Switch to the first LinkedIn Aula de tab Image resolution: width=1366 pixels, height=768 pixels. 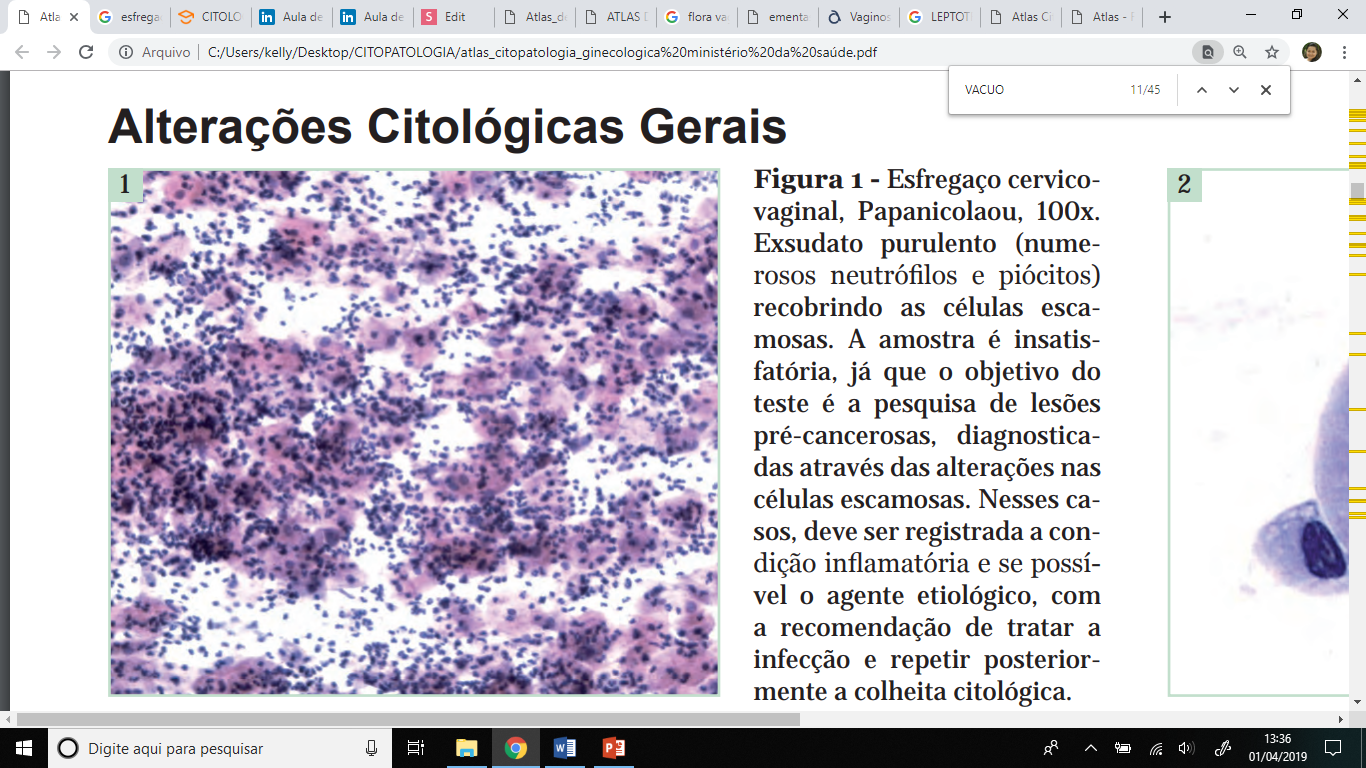pyautogui.click(x=292, y=17)
